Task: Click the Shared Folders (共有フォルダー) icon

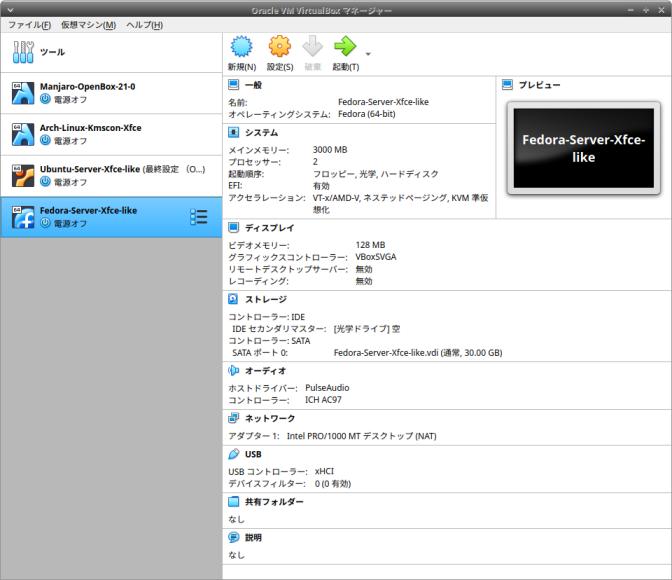Action: [x=234, y=502]
